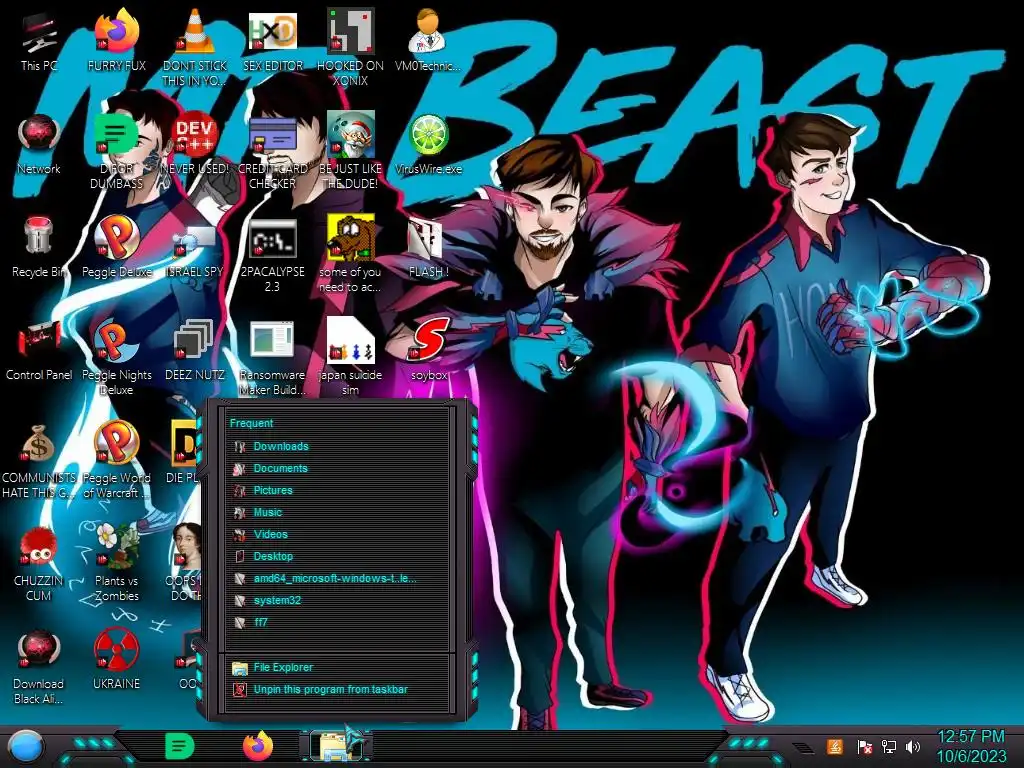Click the Start orb on the taskbar
Viewport: 1024px width, 768px height.
pos(25,746)
